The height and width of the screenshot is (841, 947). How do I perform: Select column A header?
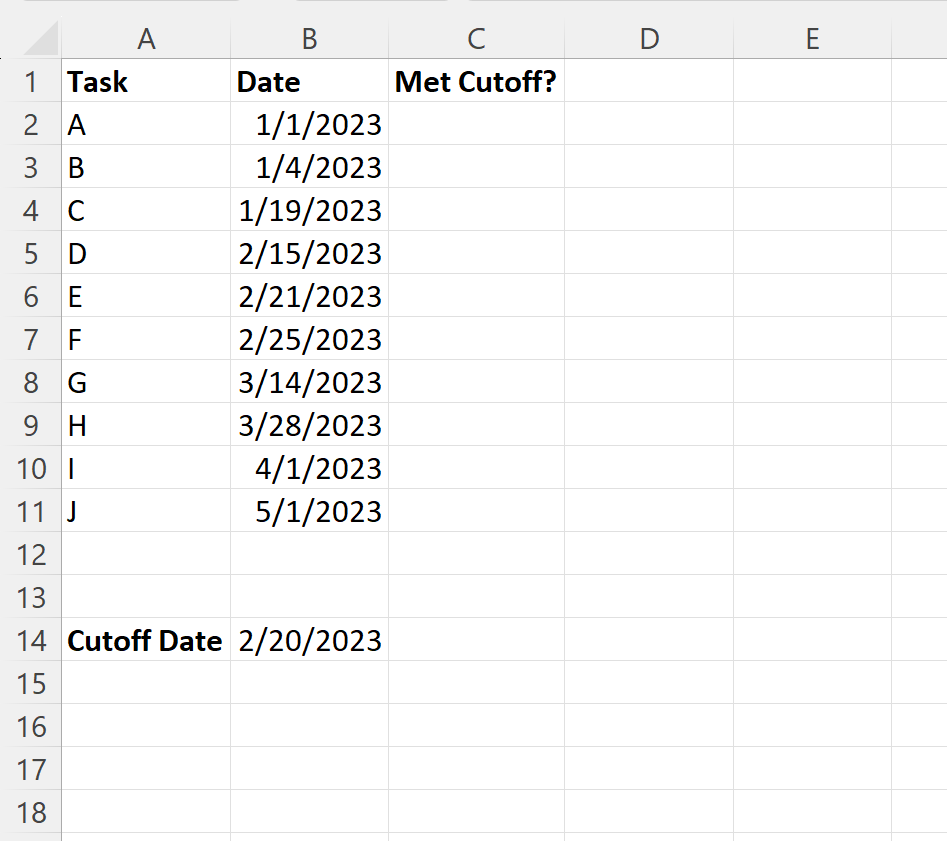coord(146,39)
